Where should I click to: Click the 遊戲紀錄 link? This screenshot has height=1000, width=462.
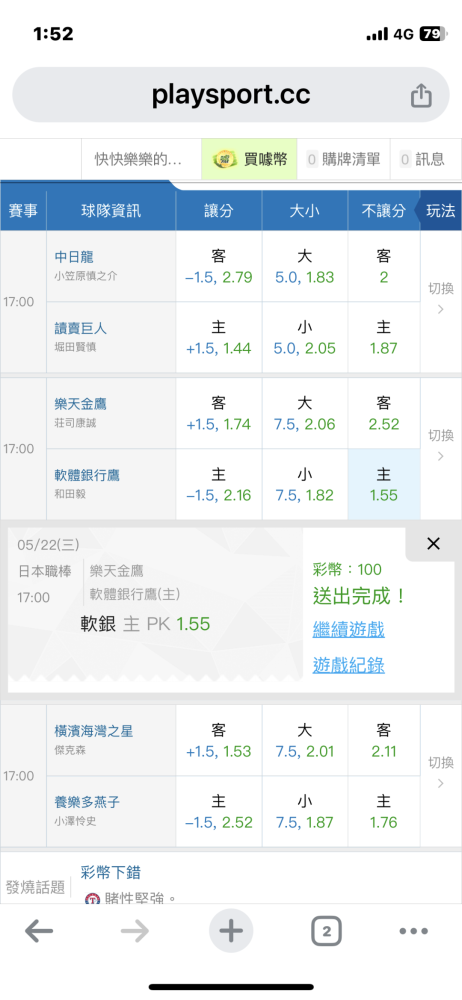(348, 665)
